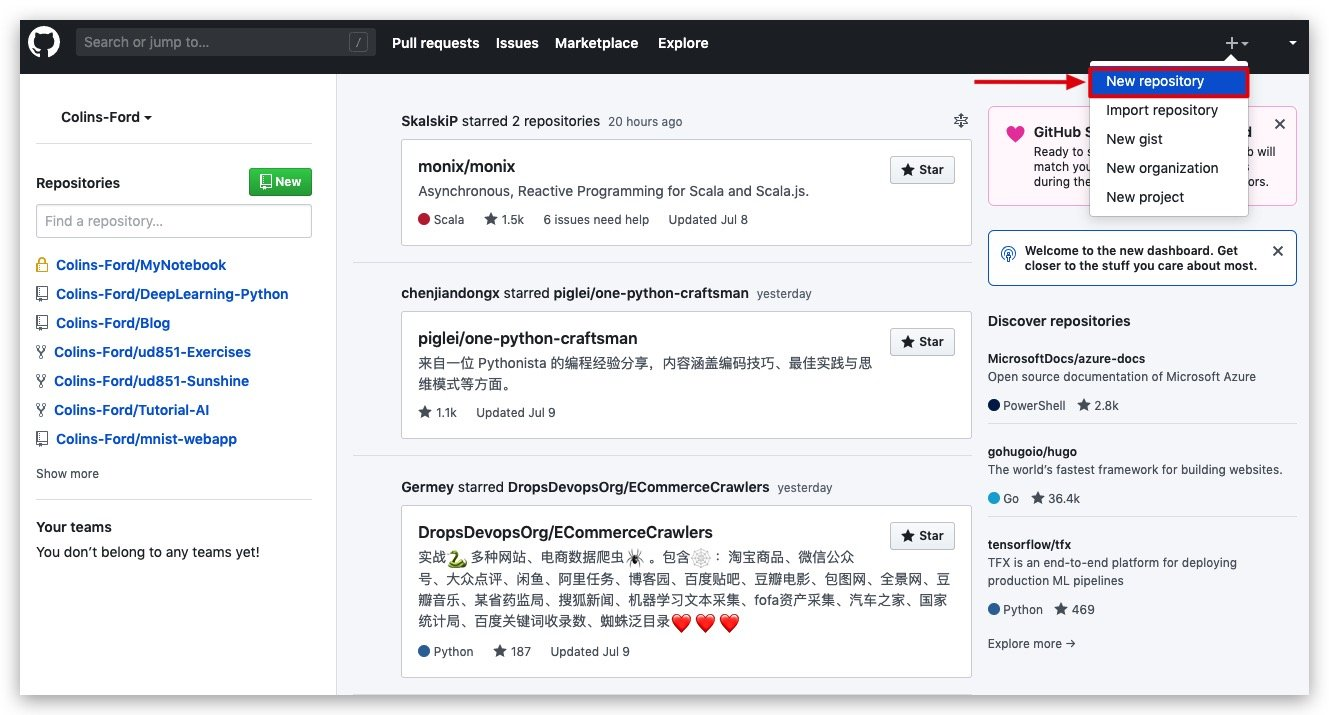Viewport: 1329px width, 715px height.
Task: Click fork icon beside ud851-Sunshine
Action: [x=41, y=381]
